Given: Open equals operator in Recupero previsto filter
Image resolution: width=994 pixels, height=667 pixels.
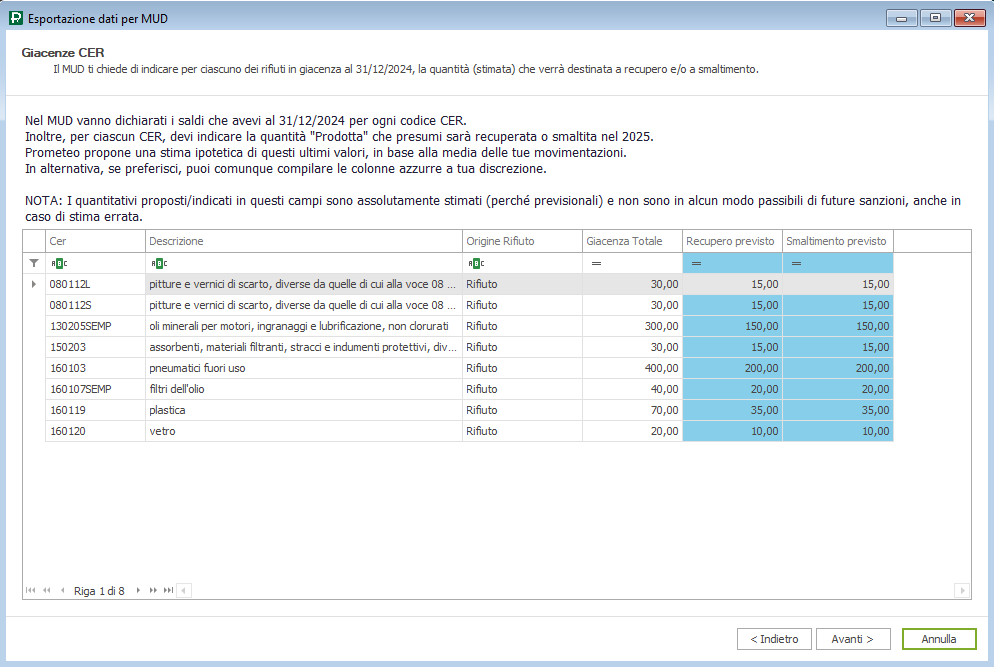Looking at the screenshot, I should pos(696,263).
